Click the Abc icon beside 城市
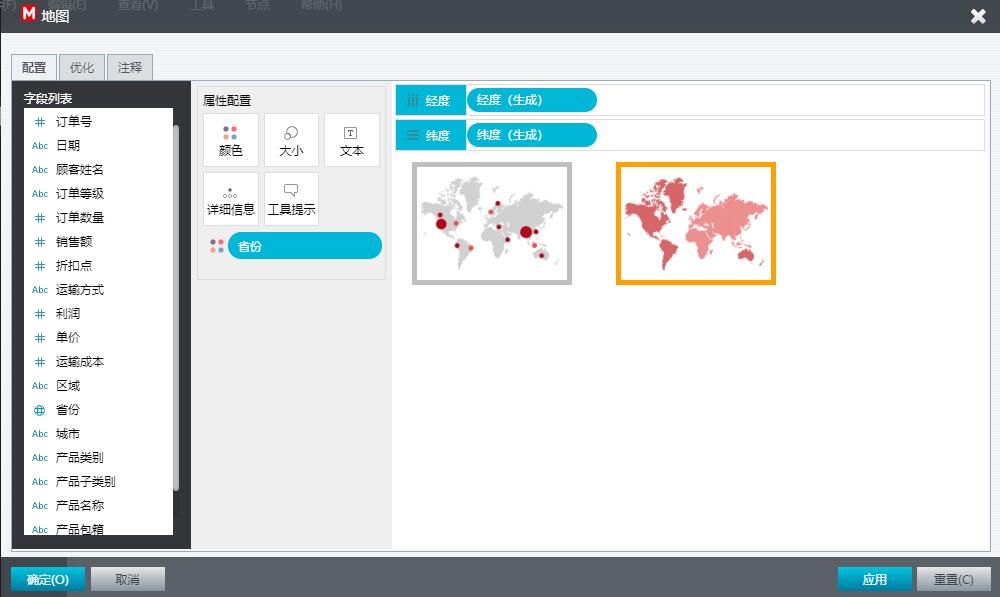1000x597 pixels. [40, 434]
